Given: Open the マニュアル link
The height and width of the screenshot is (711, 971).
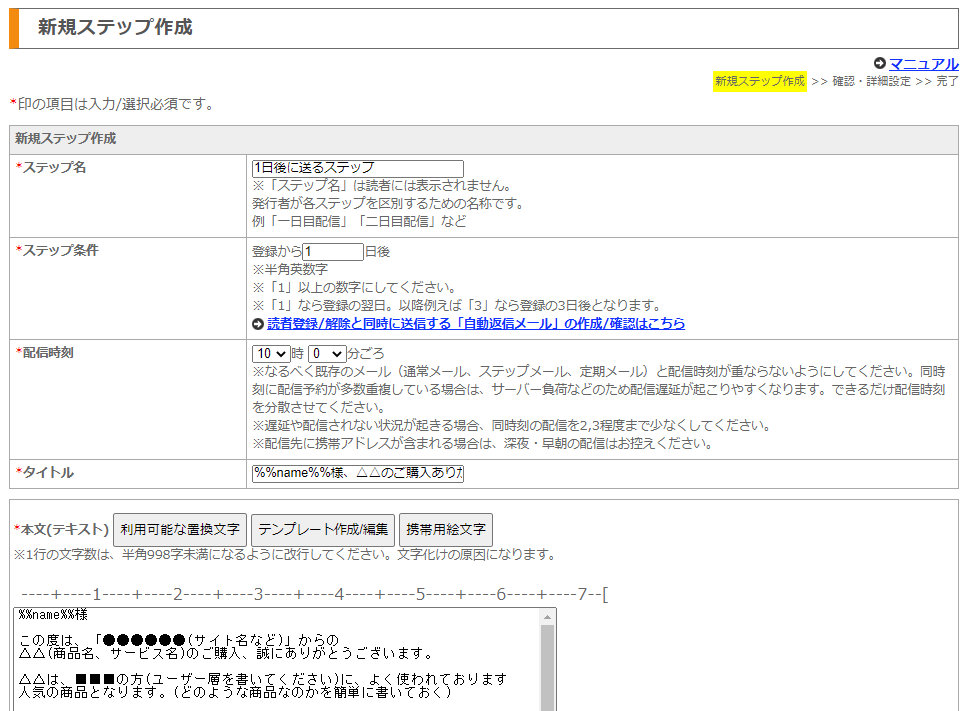Looking at the screenshot, I should click(x=924, y=64).
